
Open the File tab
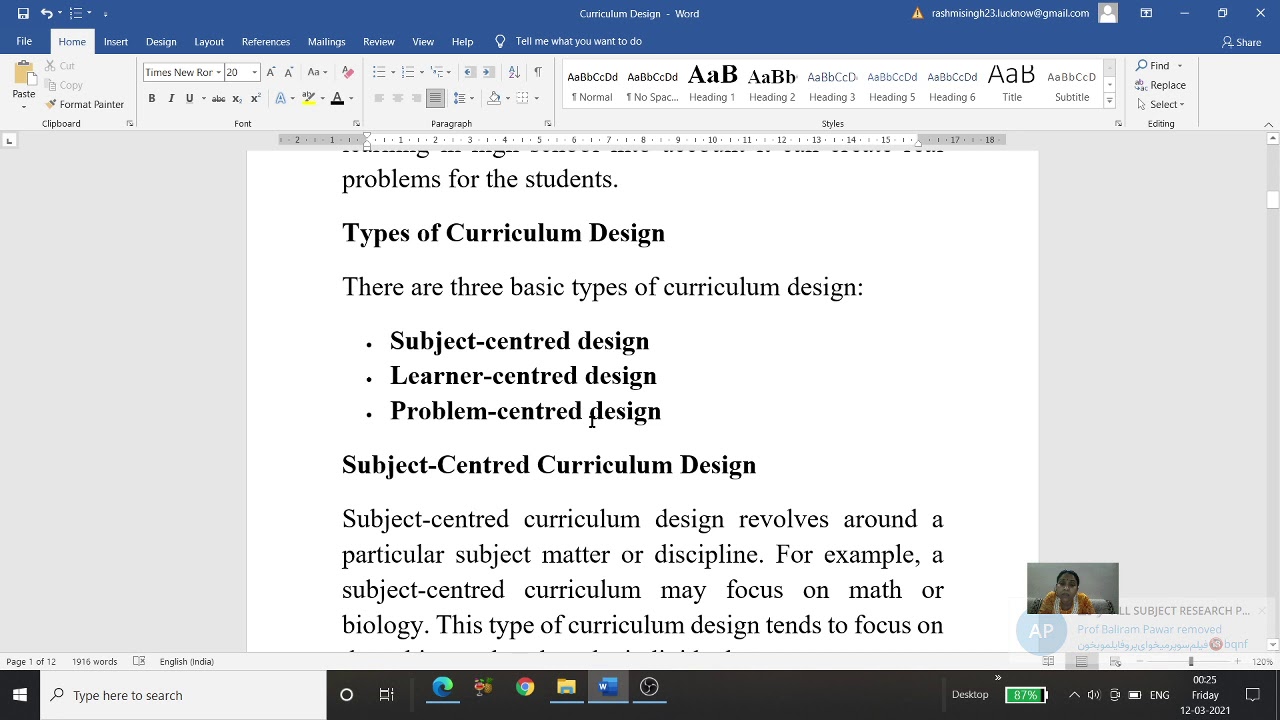point(24,41)
